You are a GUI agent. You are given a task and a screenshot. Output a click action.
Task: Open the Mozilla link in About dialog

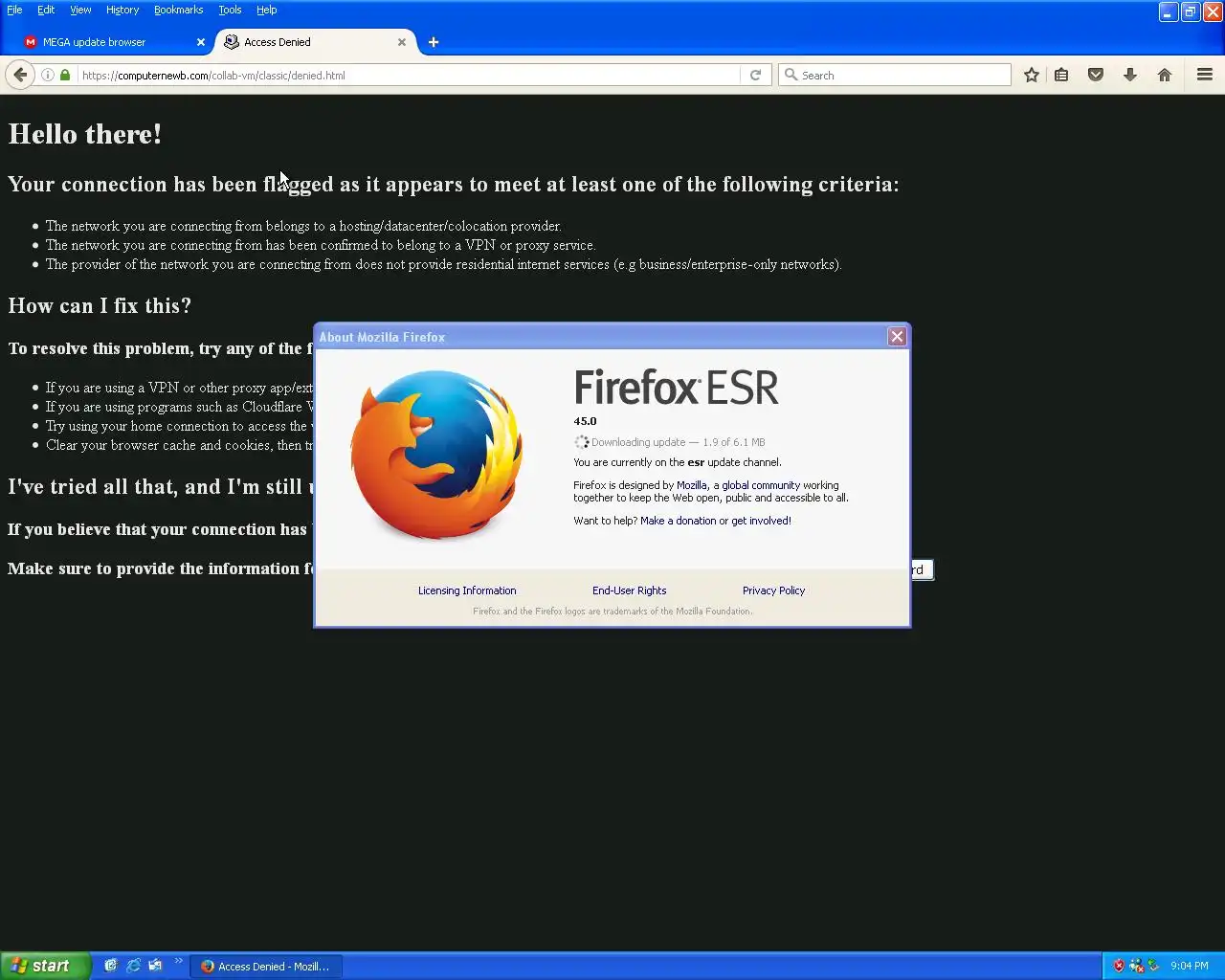pyautogui.click(x=692, y=485)
